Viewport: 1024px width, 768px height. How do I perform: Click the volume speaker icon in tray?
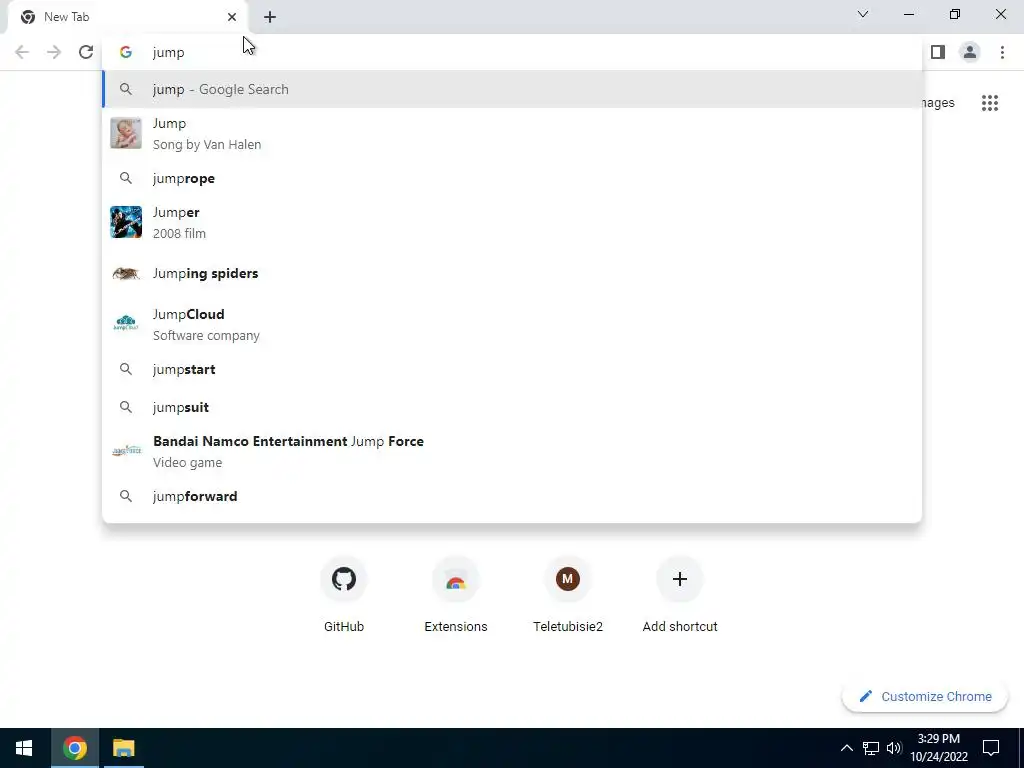click(x=894, y=748)
